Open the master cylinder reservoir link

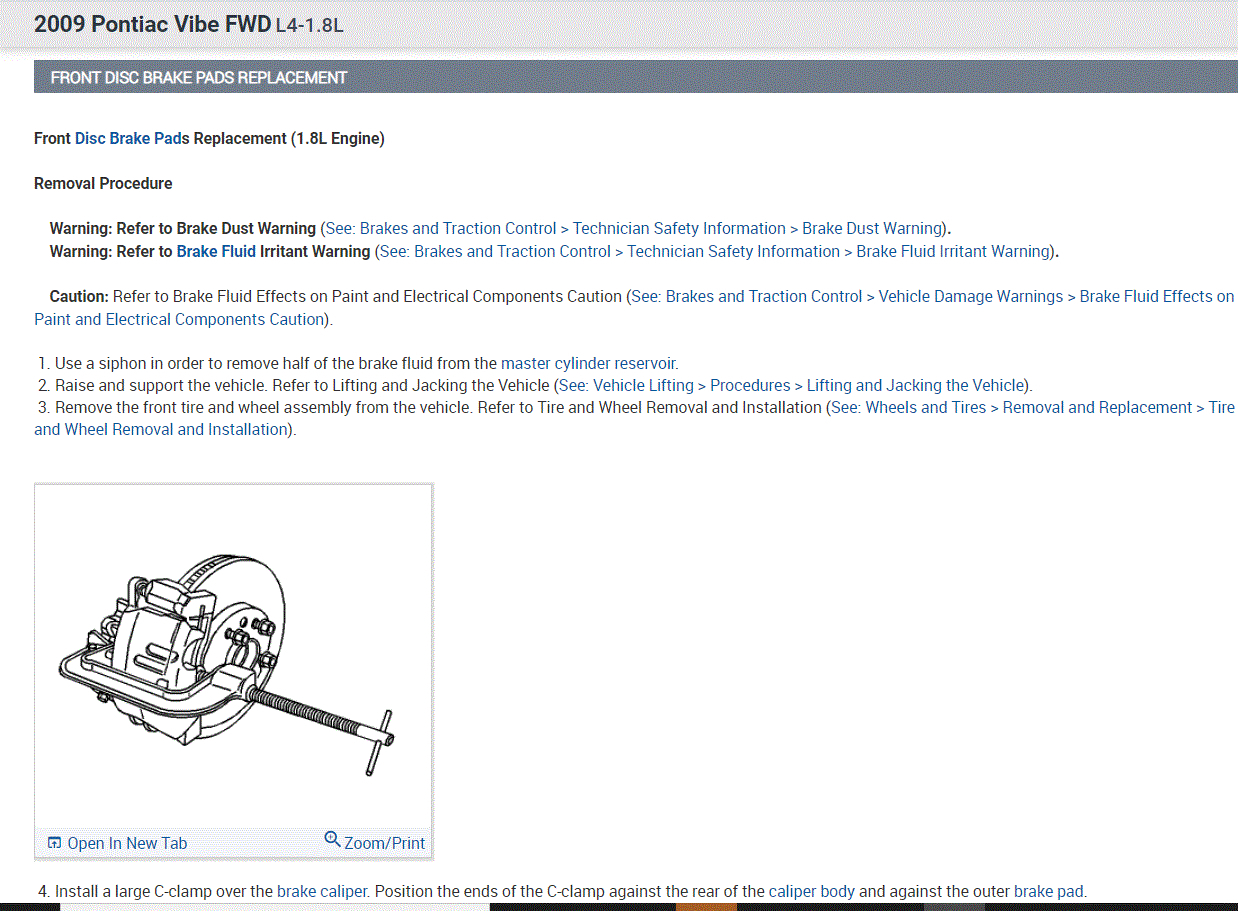tap(589, 363)
